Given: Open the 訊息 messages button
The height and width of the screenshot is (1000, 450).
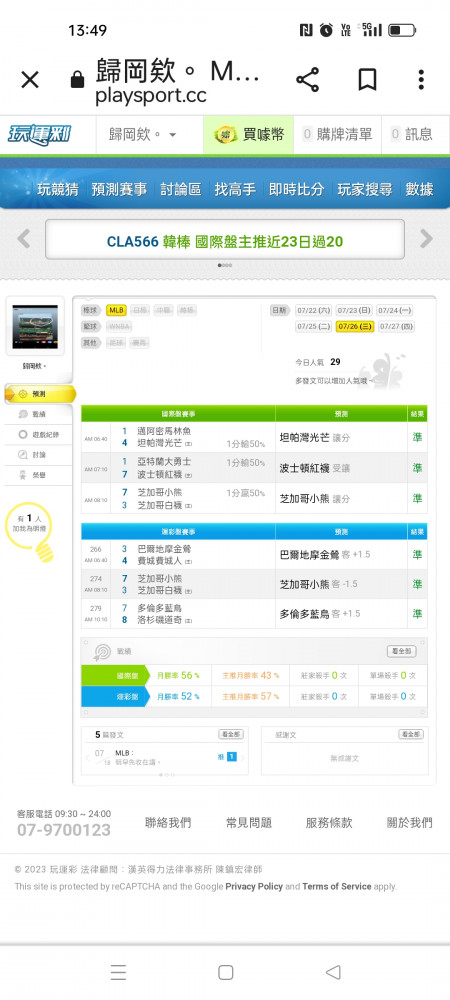Looking at the screenshot, I should (412, 135).
